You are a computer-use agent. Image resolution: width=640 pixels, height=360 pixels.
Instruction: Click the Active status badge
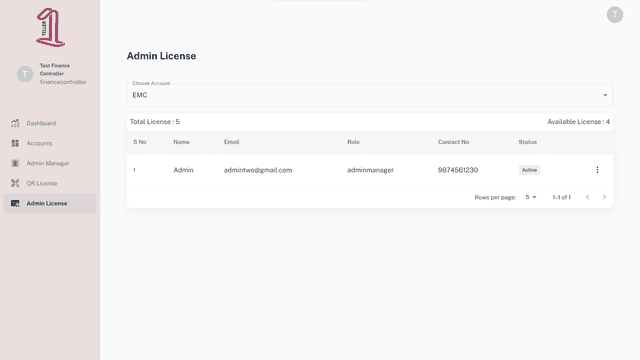529,170
